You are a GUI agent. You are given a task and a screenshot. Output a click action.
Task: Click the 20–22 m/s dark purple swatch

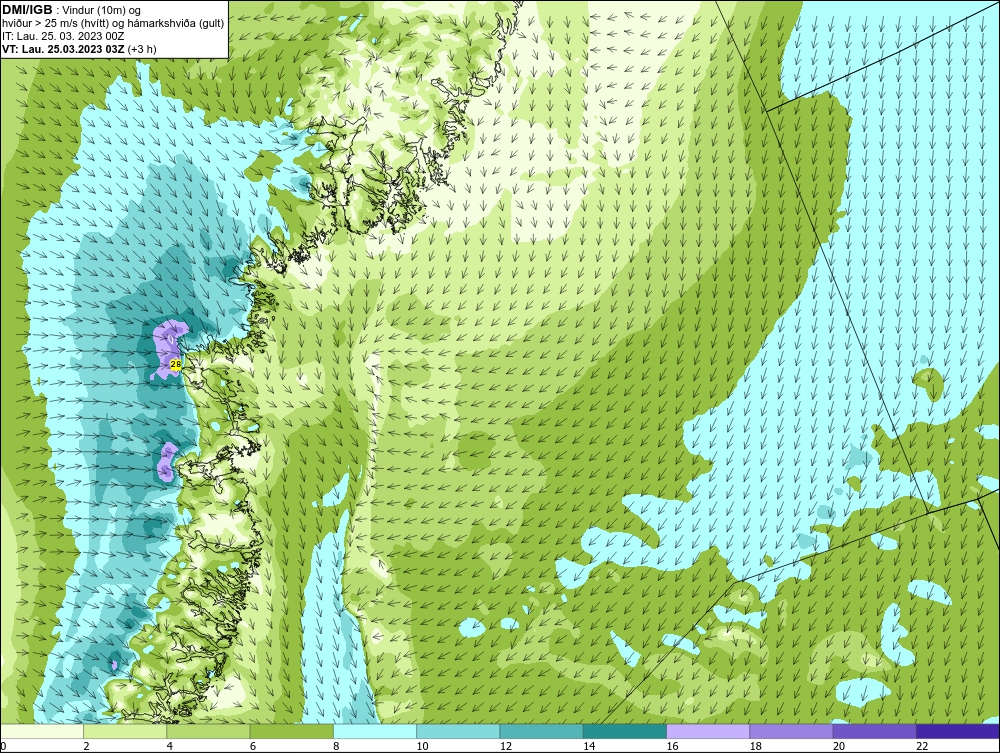(x=875, y=731)
